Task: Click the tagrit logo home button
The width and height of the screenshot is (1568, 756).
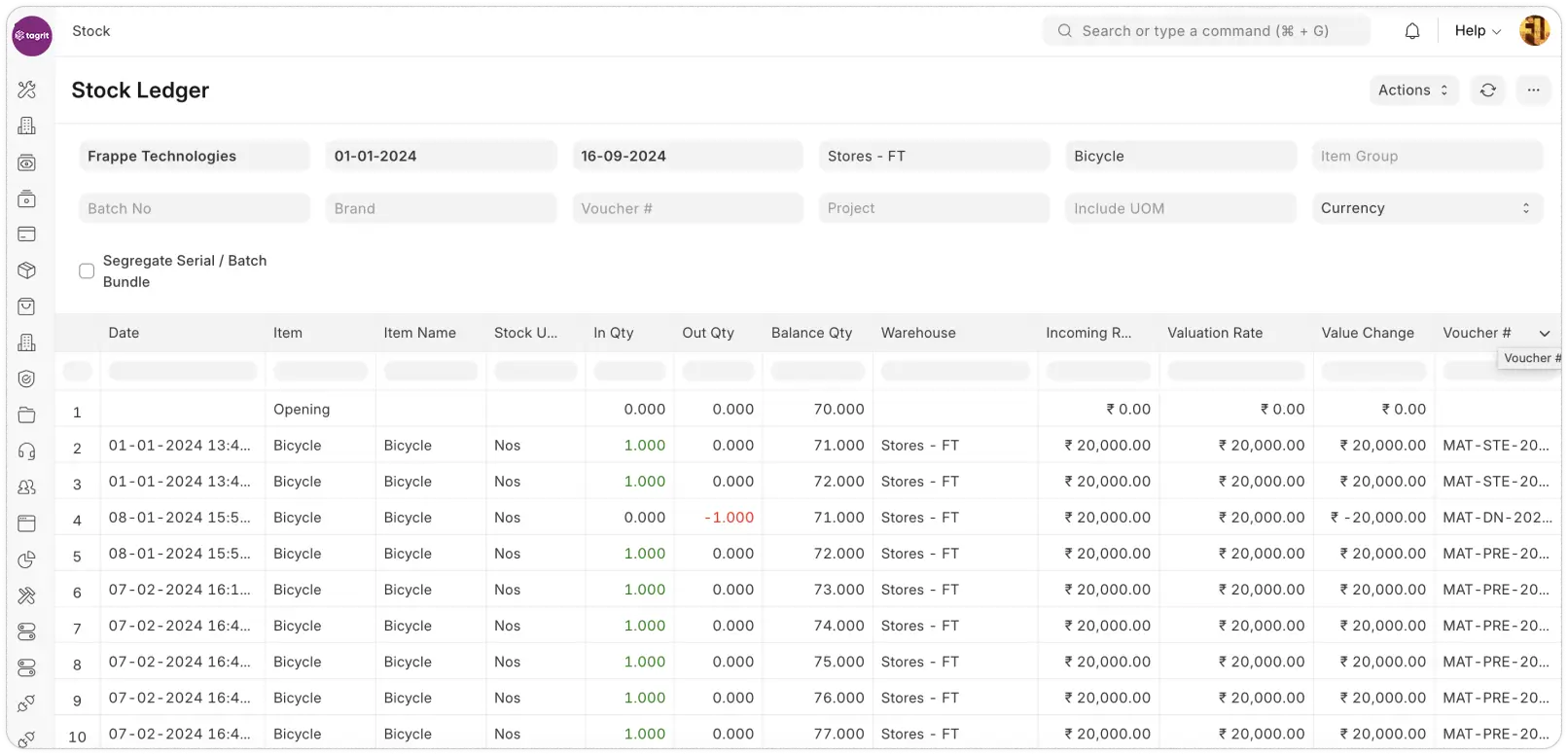Action: [x=32, y=36]
